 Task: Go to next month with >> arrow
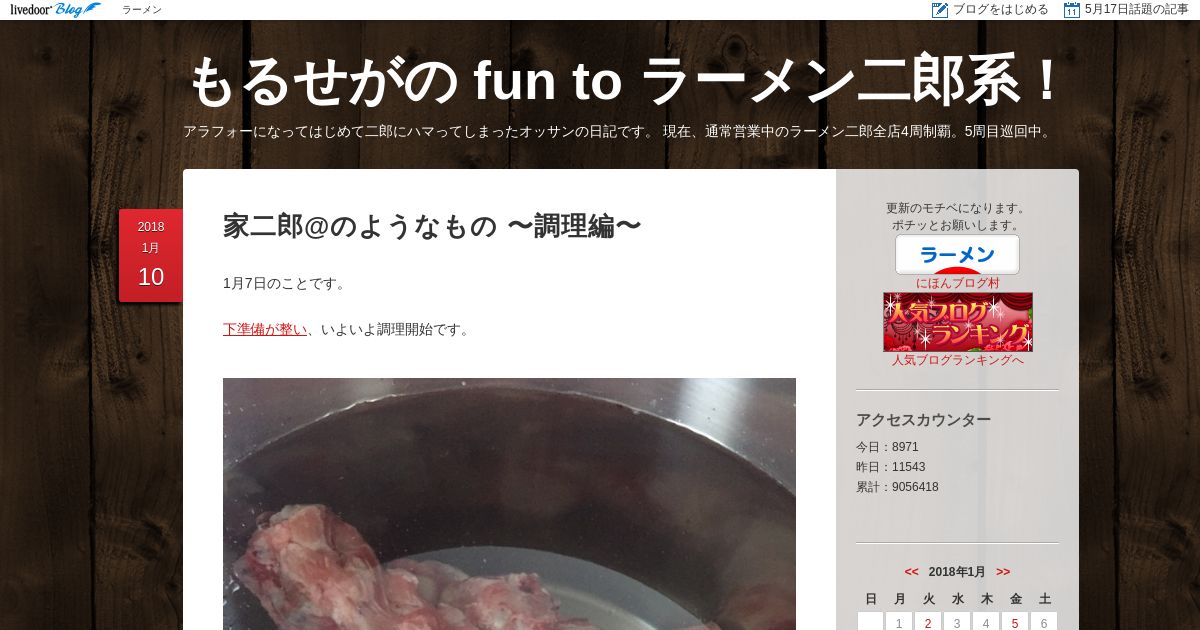(1003, 572)
